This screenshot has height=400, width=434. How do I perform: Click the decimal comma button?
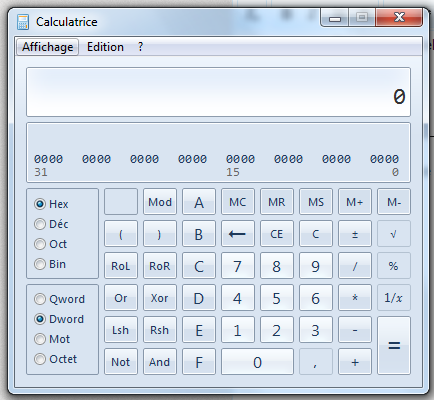(x=316, y=362)
